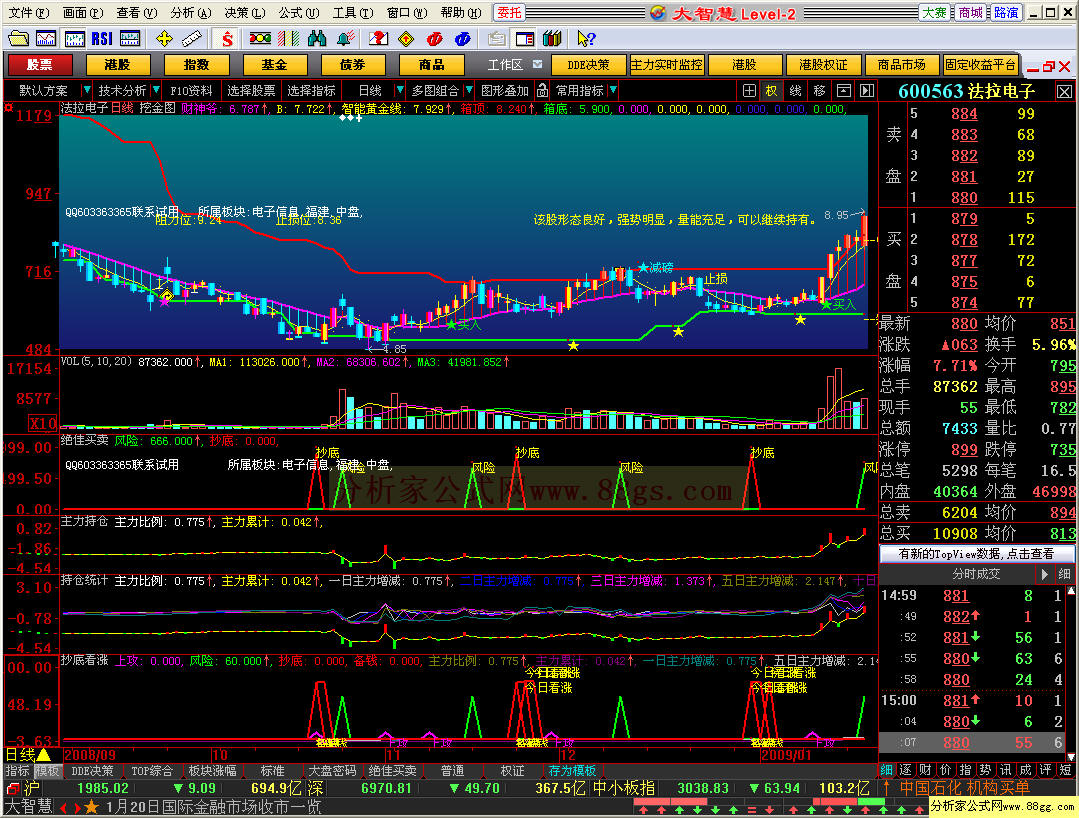
Task: Toggle the padlock lock icon
Action: coord(542,90)
